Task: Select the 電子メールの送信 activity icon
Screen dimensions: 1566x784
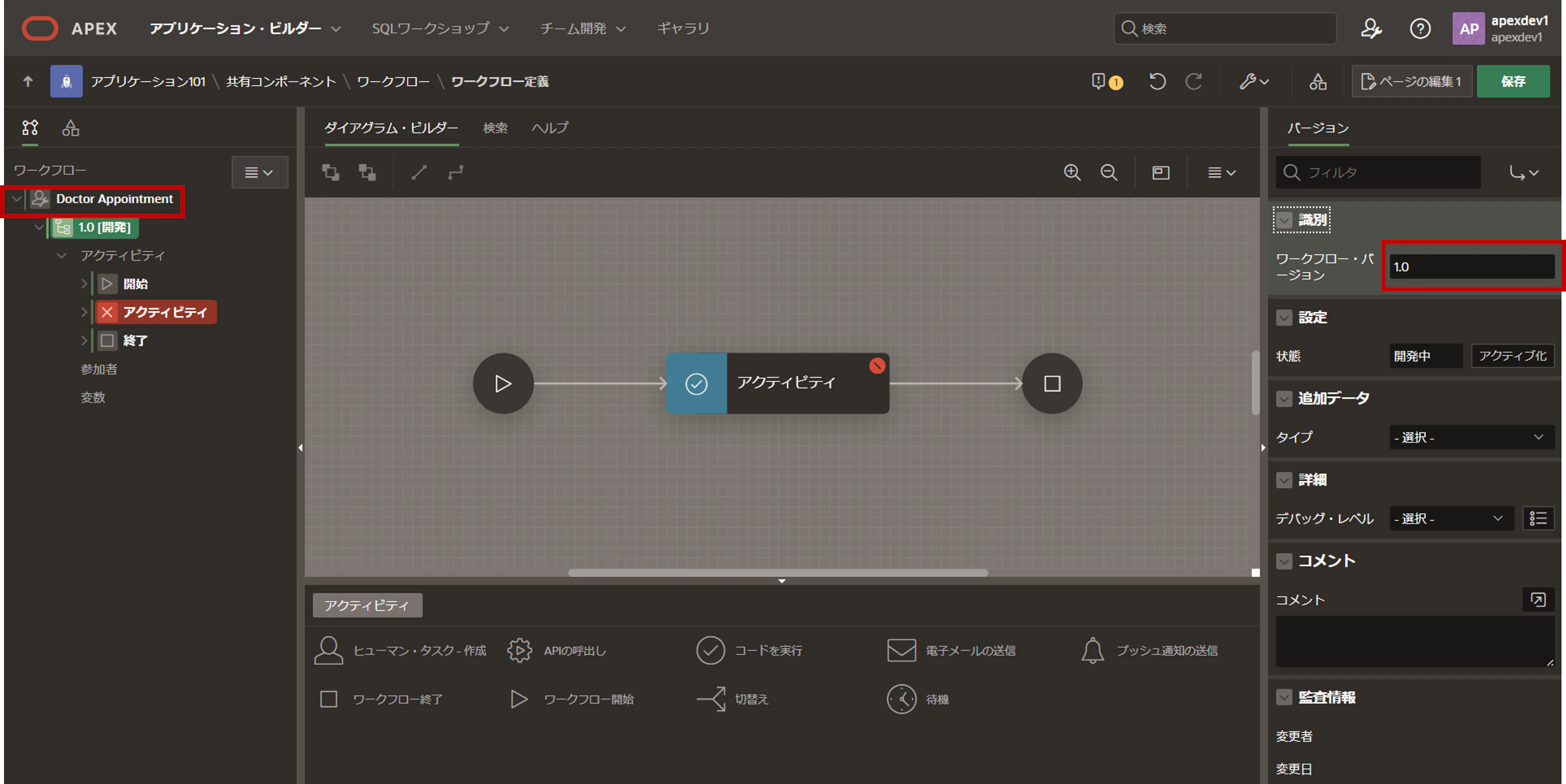Action: 901,650
